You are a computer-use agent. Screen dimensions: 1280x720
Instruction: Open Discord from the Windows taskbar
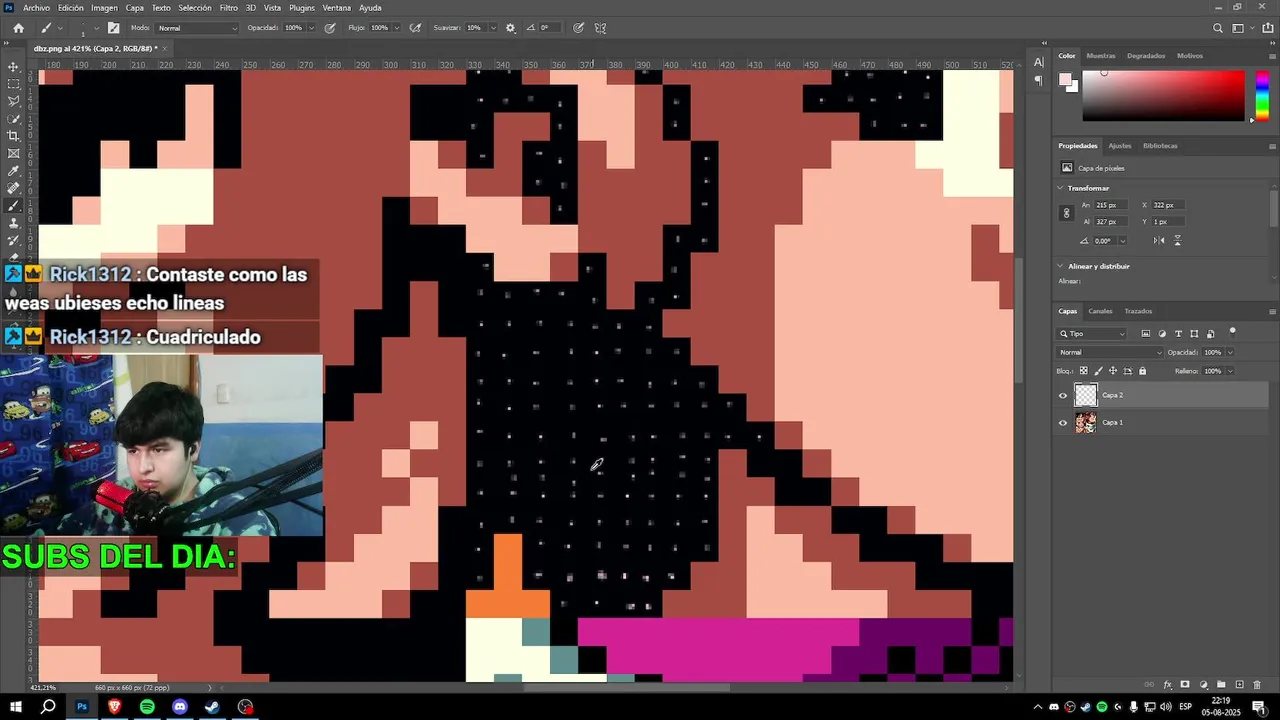[x=180, y=707]
